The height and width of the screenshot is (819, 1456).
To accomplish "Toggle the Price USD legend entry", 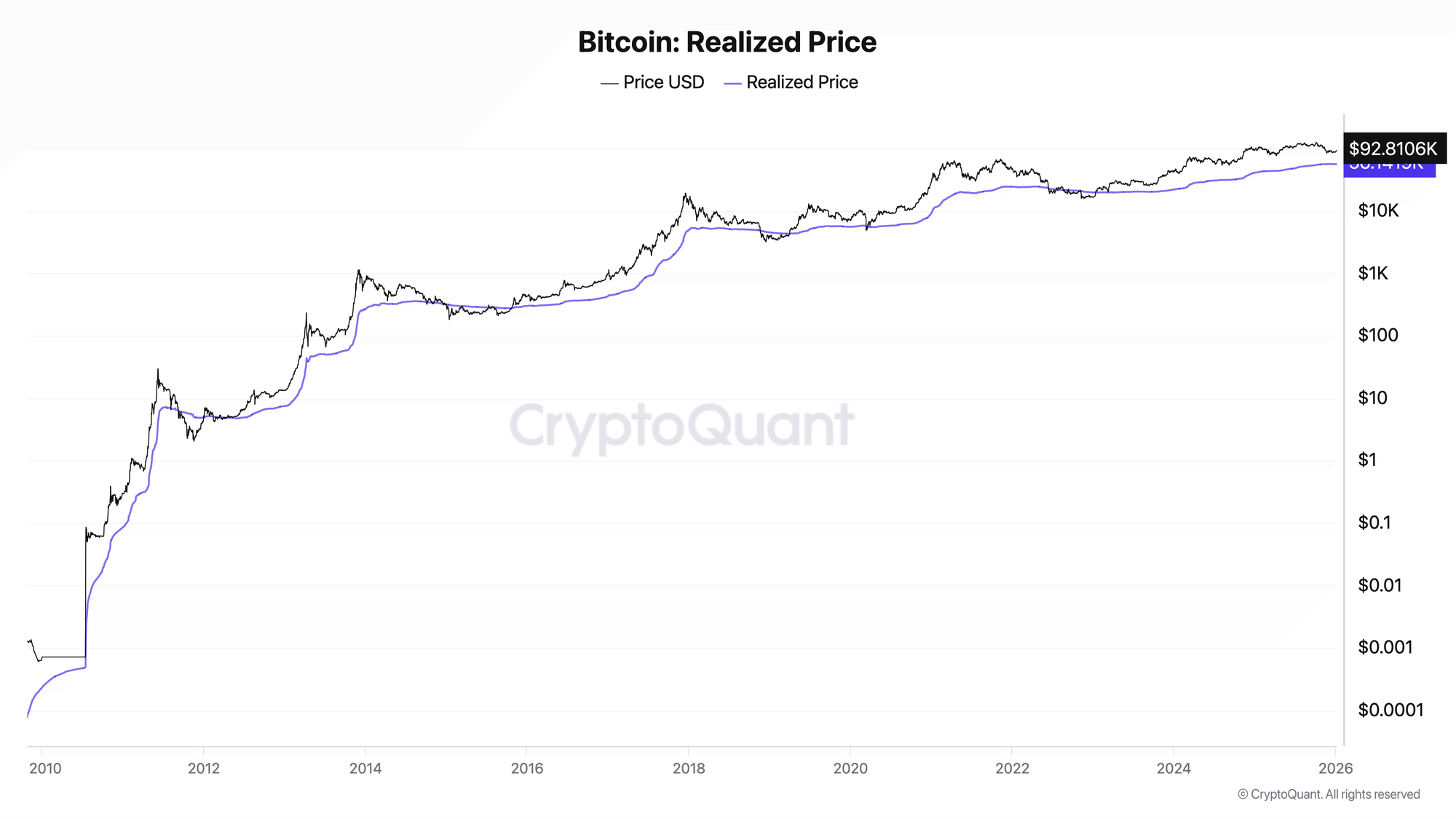I will tap(663, 82).
